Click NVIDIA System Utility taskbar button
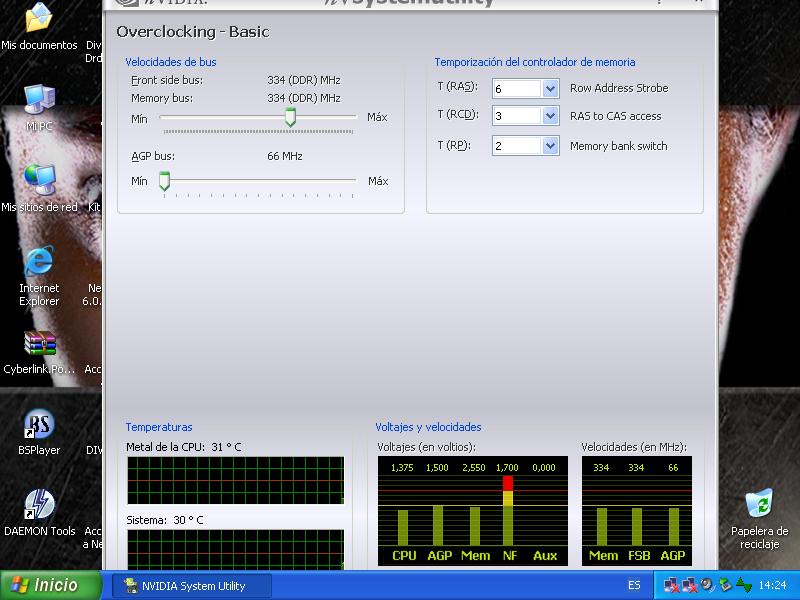Screen dimensions: 800x600 [190, 586]
